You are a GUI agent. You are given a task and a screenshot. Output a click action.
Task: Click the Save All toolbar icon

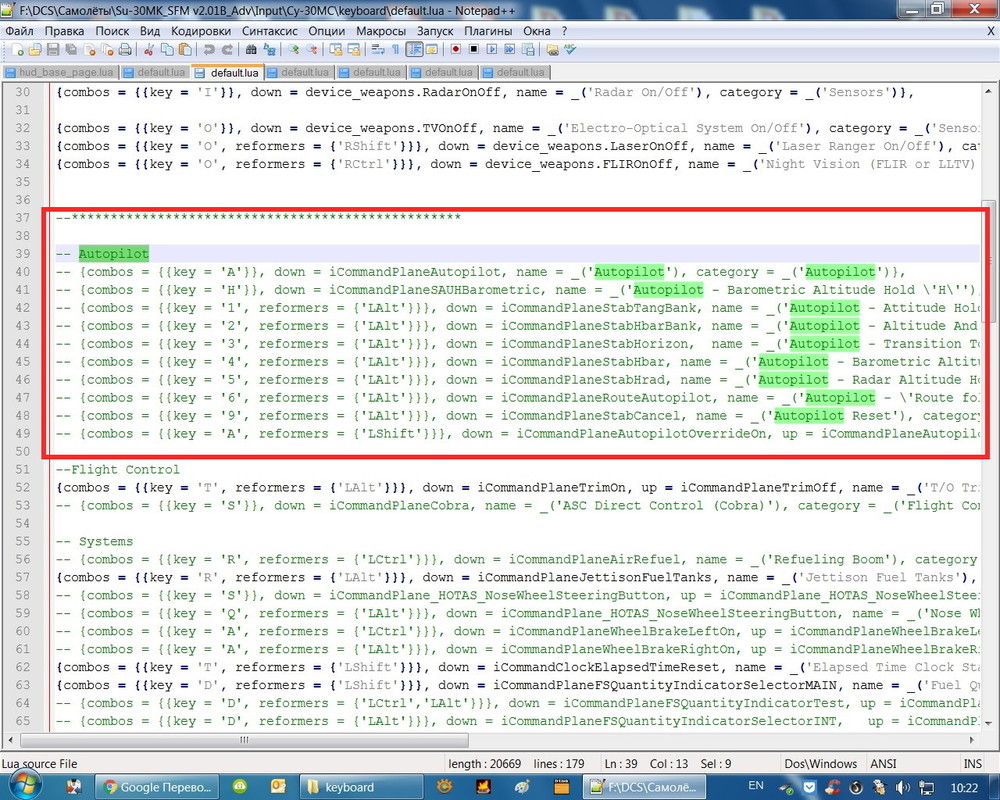pyautogui.click(x=71, y=49)
